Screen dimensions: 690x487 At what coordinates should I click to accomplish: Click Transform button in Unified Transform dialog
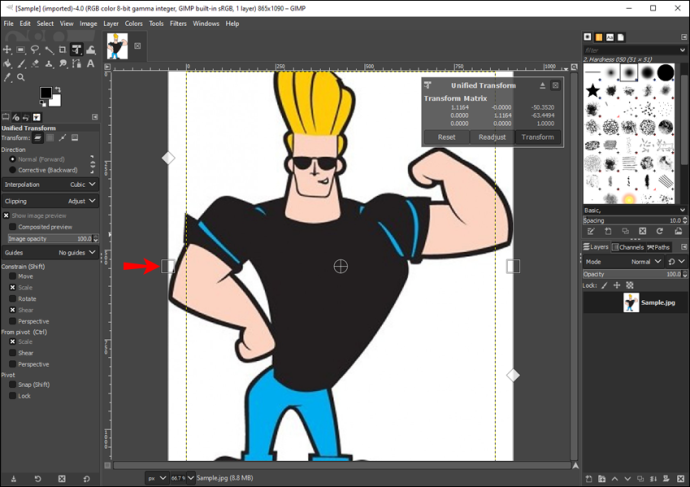coord(538,137)
